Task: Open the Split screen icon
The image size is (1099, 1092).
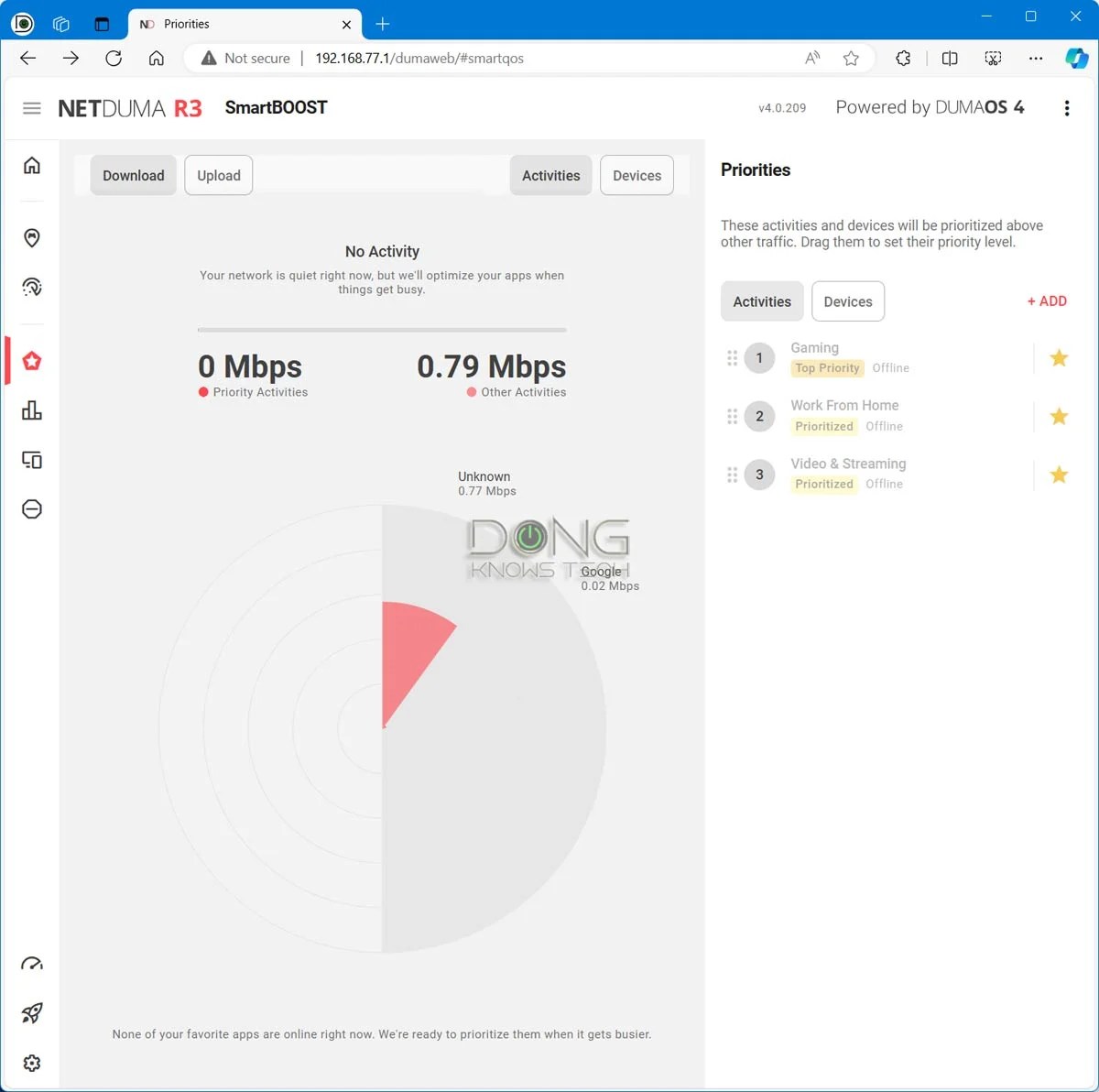Action: (950, 58)
